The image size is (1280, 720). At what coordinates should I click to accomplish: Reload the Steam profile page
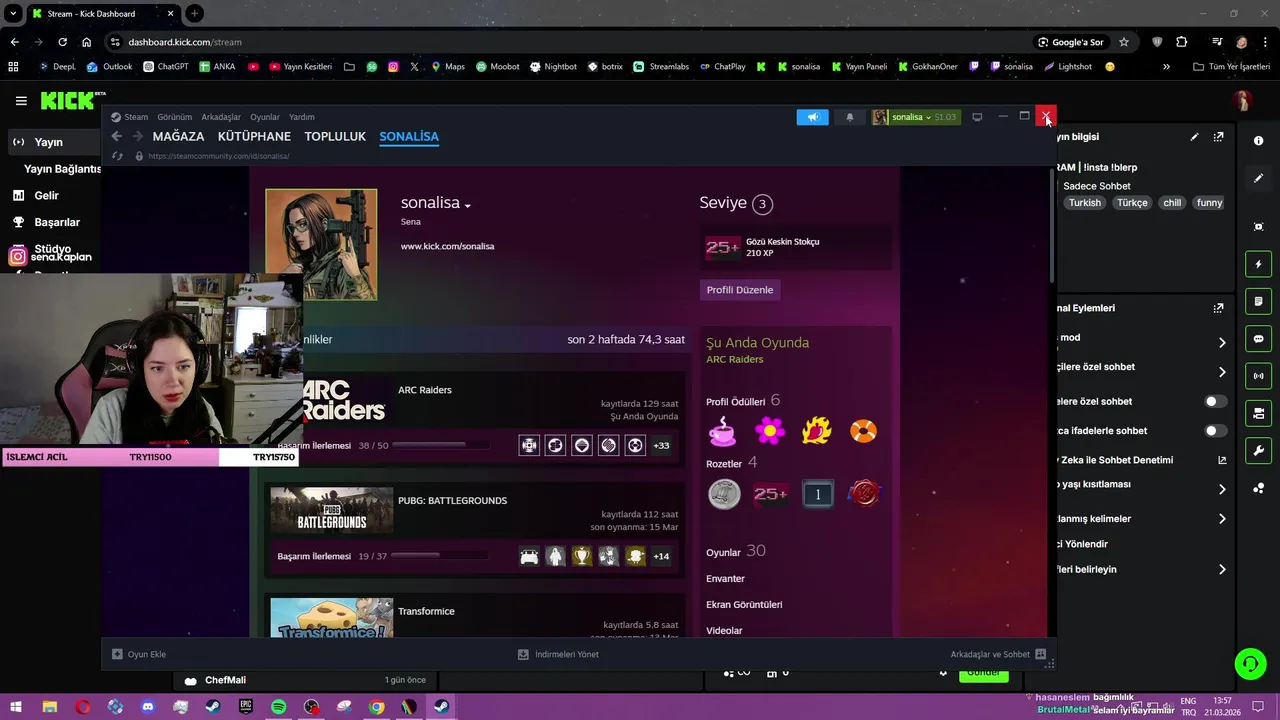(117, 156)
